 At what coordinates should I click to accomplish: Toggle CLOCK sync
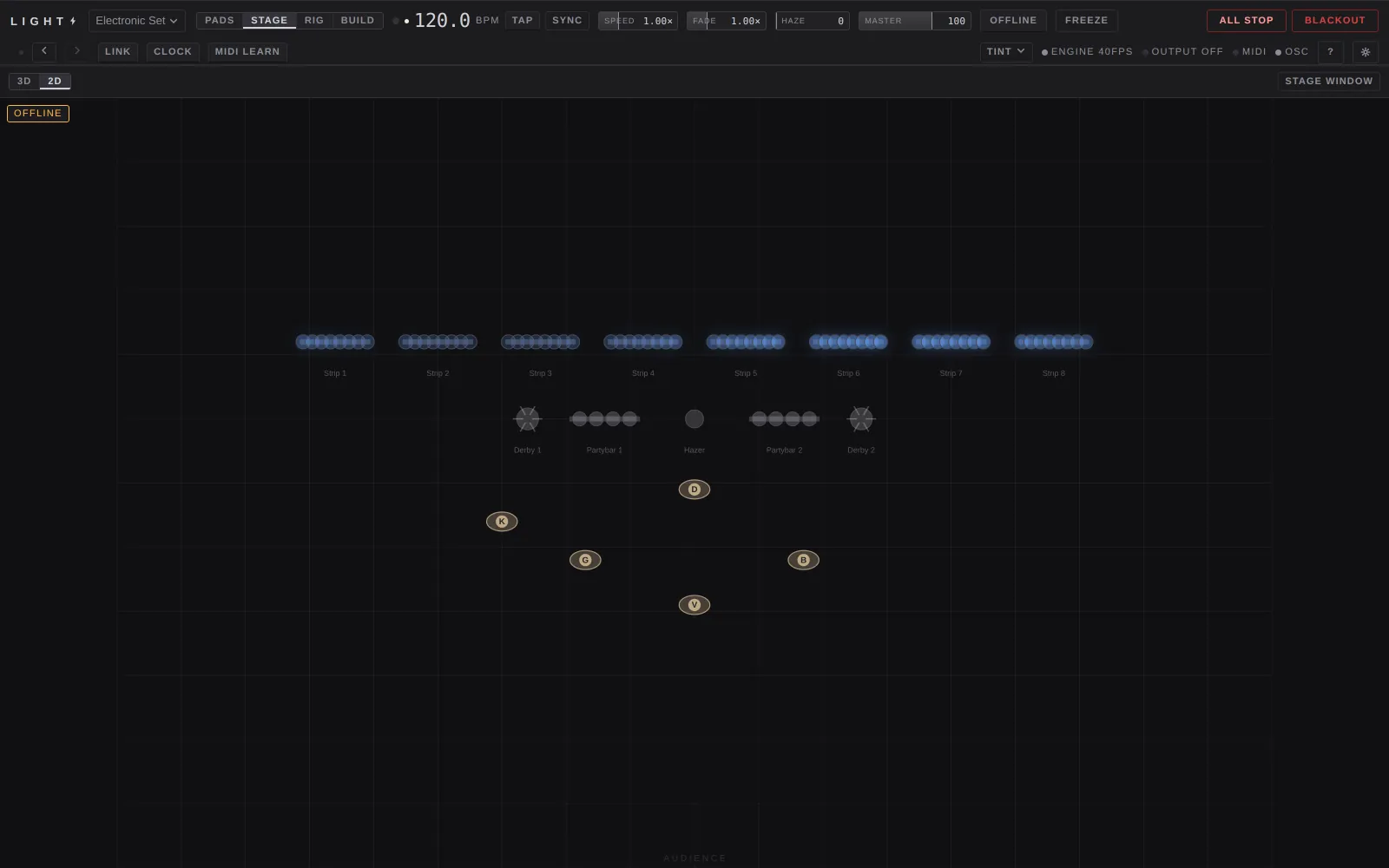point(173,51)
